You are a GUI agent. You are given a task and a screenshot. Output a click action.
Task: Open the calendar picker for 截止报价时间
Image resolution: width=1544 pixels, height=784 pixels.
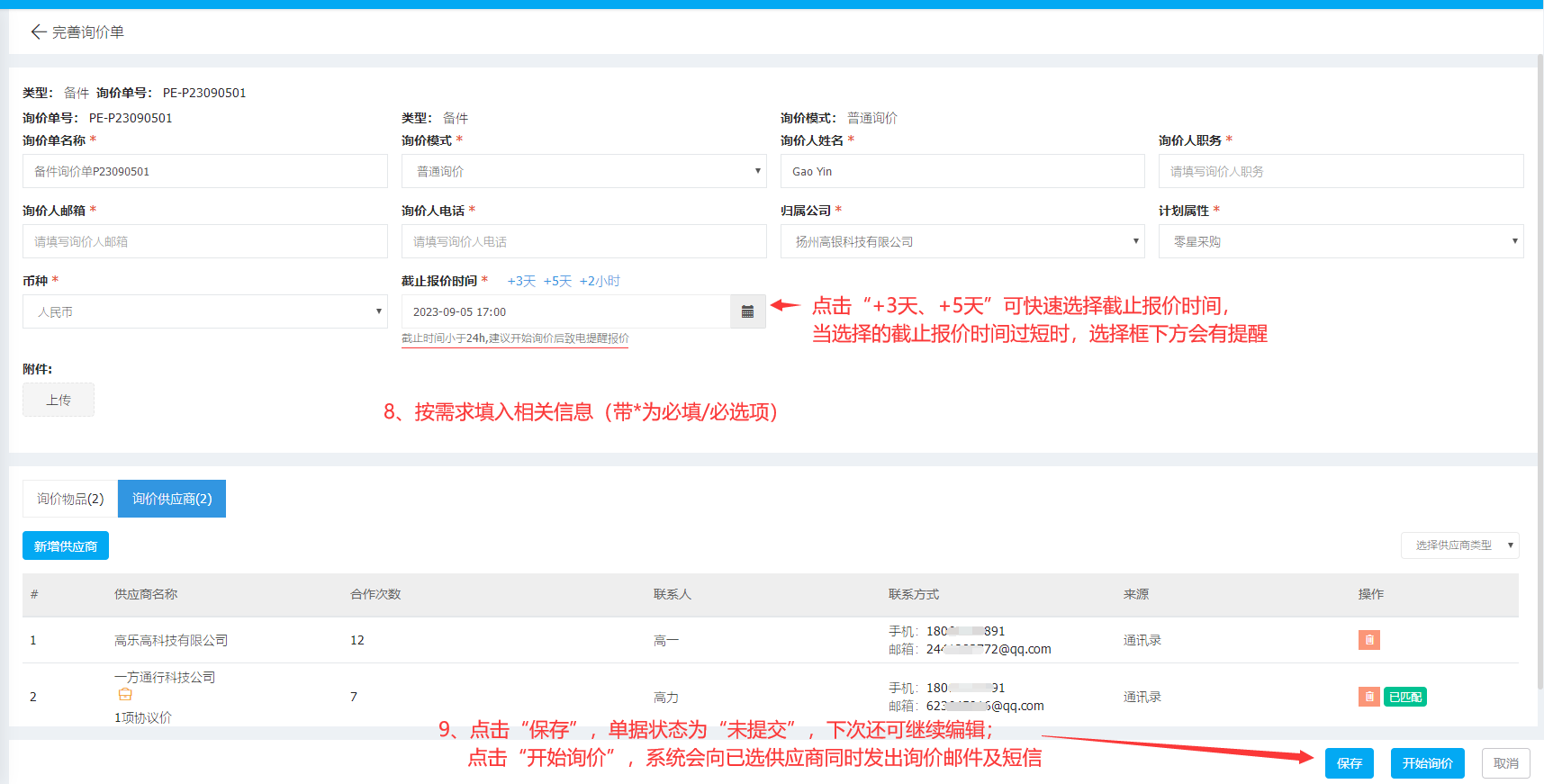pos(747,311)
